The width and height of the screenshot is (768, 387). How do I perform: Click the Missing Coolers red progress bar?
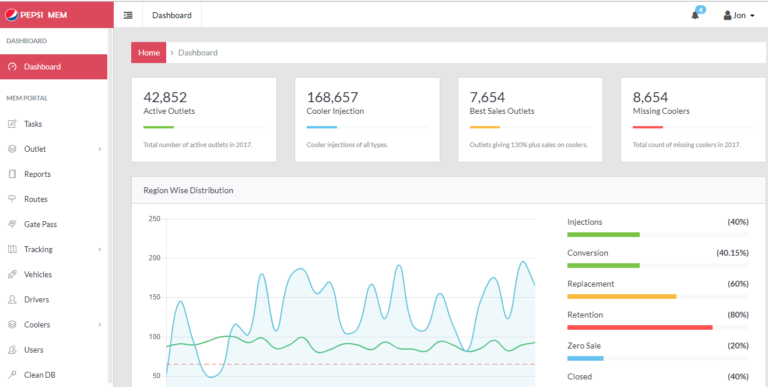[x=648, y=127]
